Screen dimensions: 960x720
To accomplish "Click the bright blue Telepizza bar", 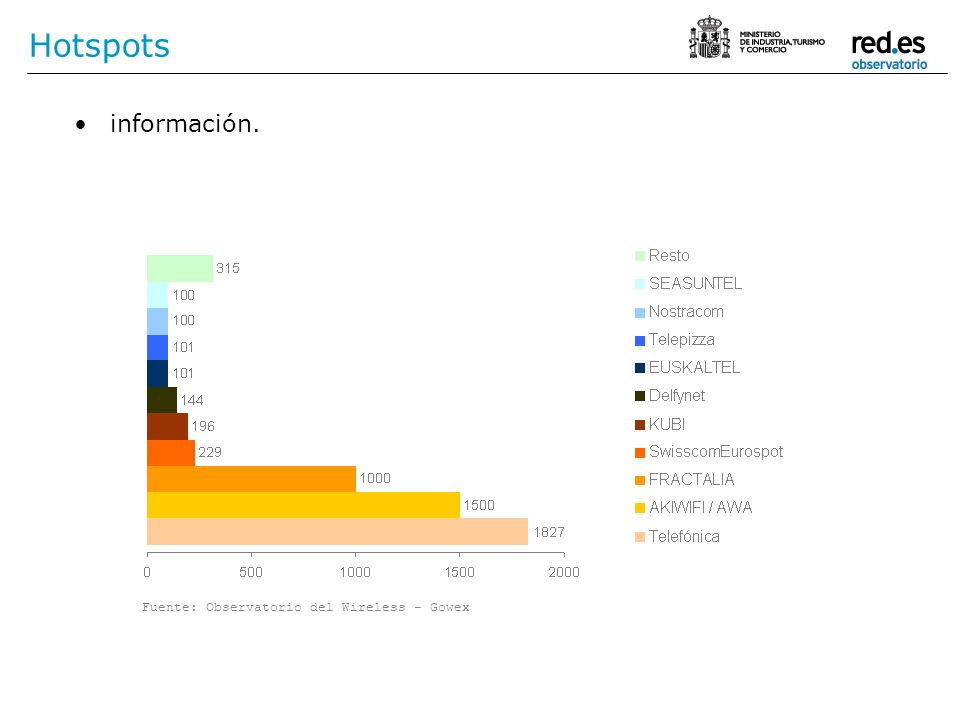I will click(x=157, y=347).
